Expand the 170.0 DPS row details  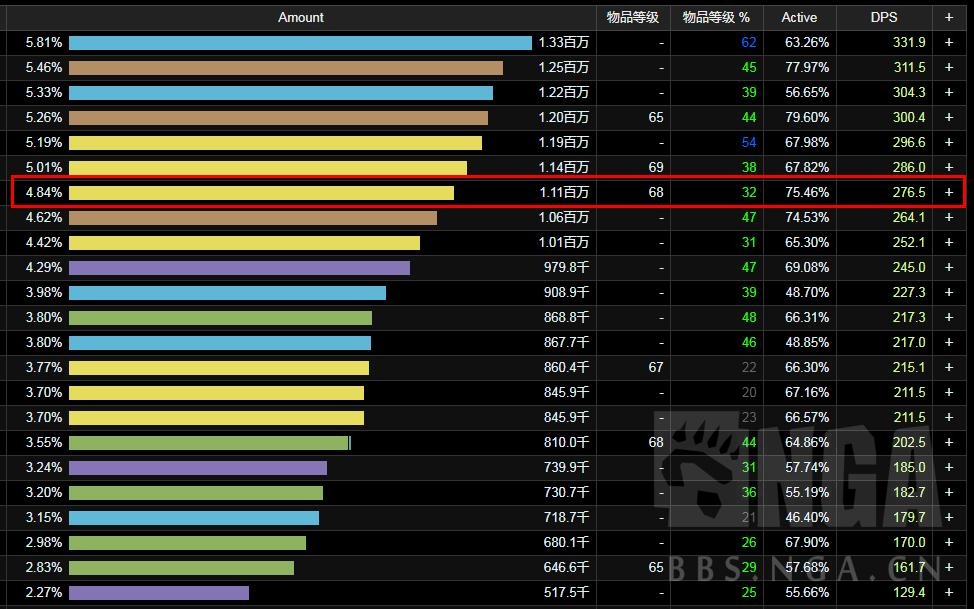click(949, 543)
